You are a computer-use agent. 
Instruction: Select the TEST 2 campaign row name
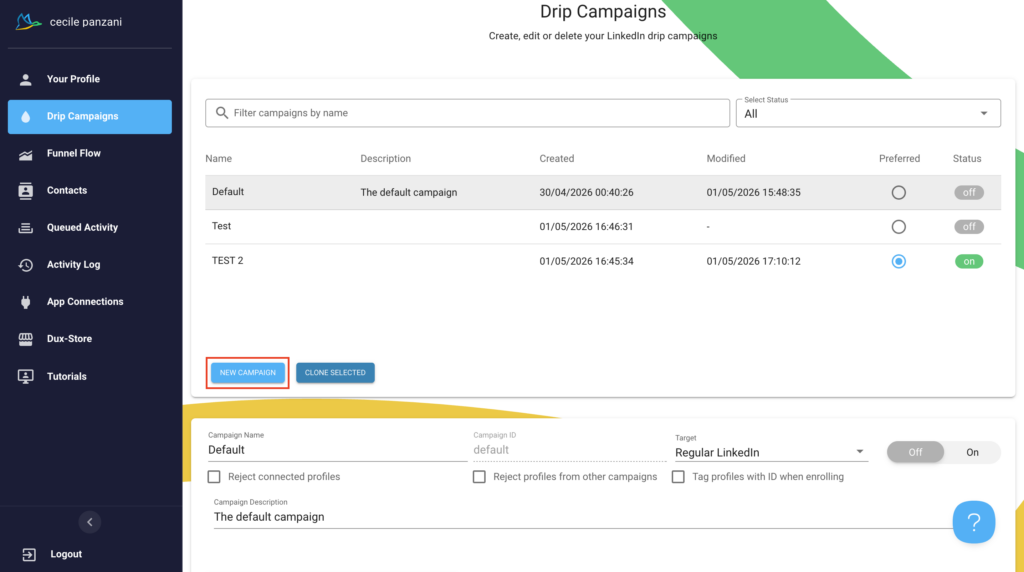point(227,261)
